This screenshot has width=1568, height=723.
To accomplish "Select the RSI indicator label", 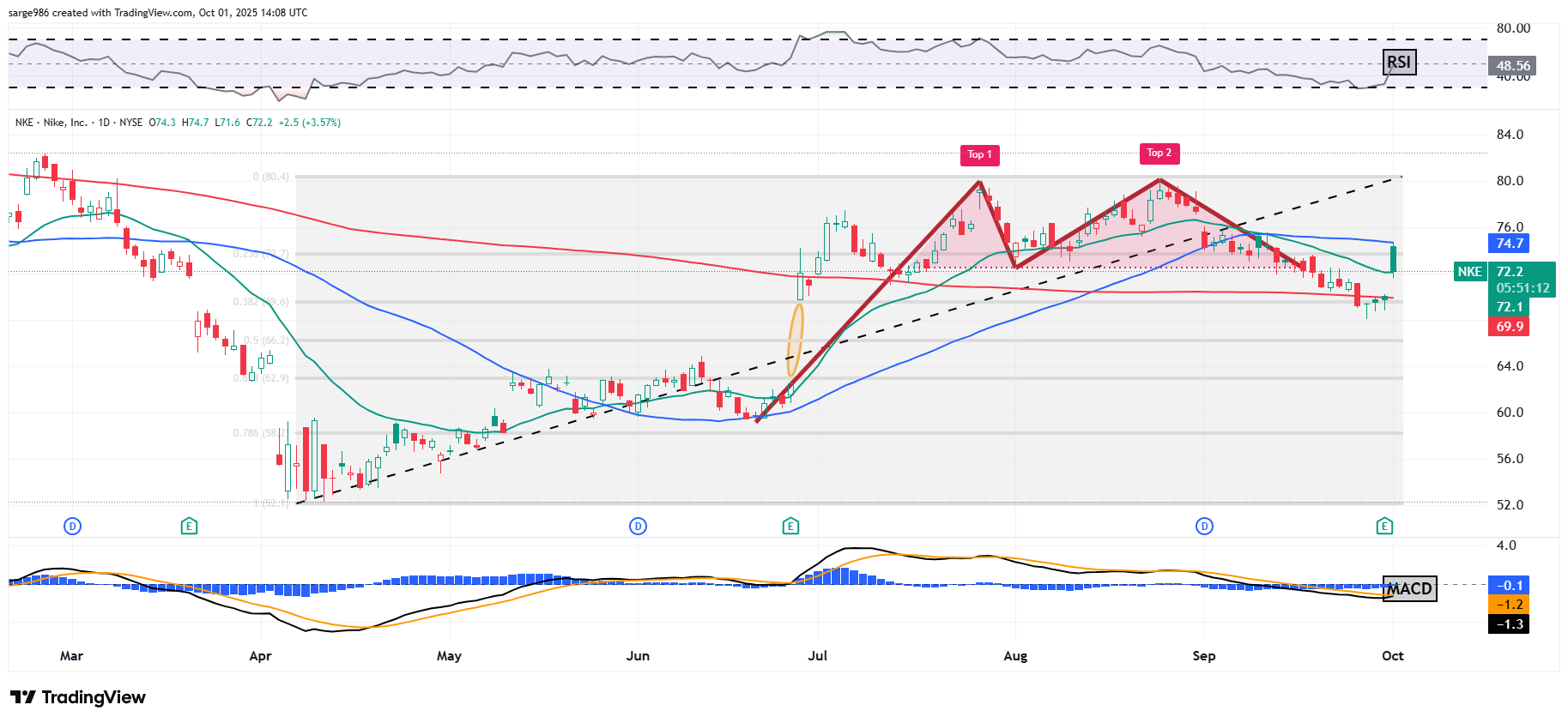I will click(1399, 62).
